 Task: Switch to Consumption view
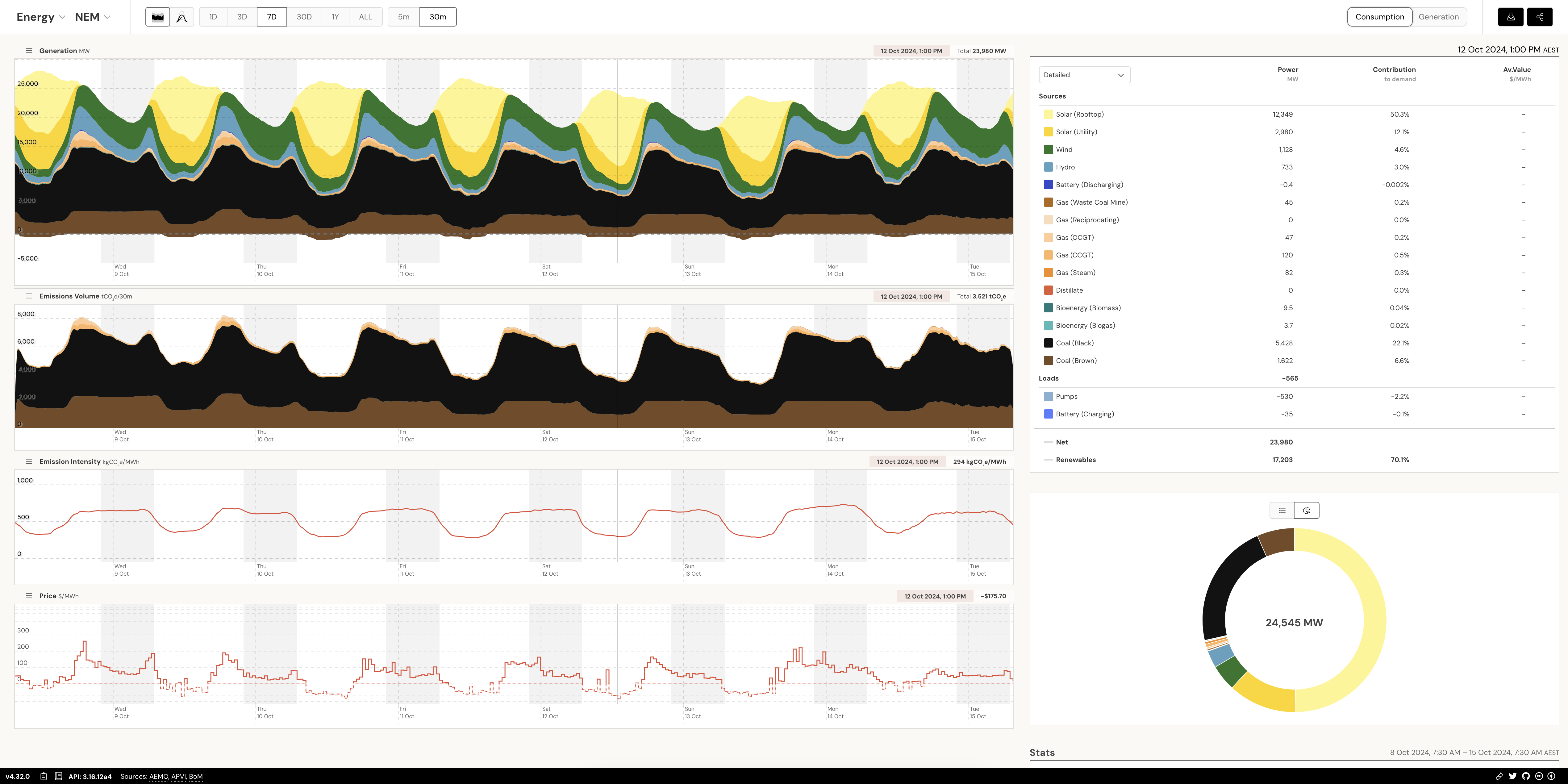(1379, 17)
